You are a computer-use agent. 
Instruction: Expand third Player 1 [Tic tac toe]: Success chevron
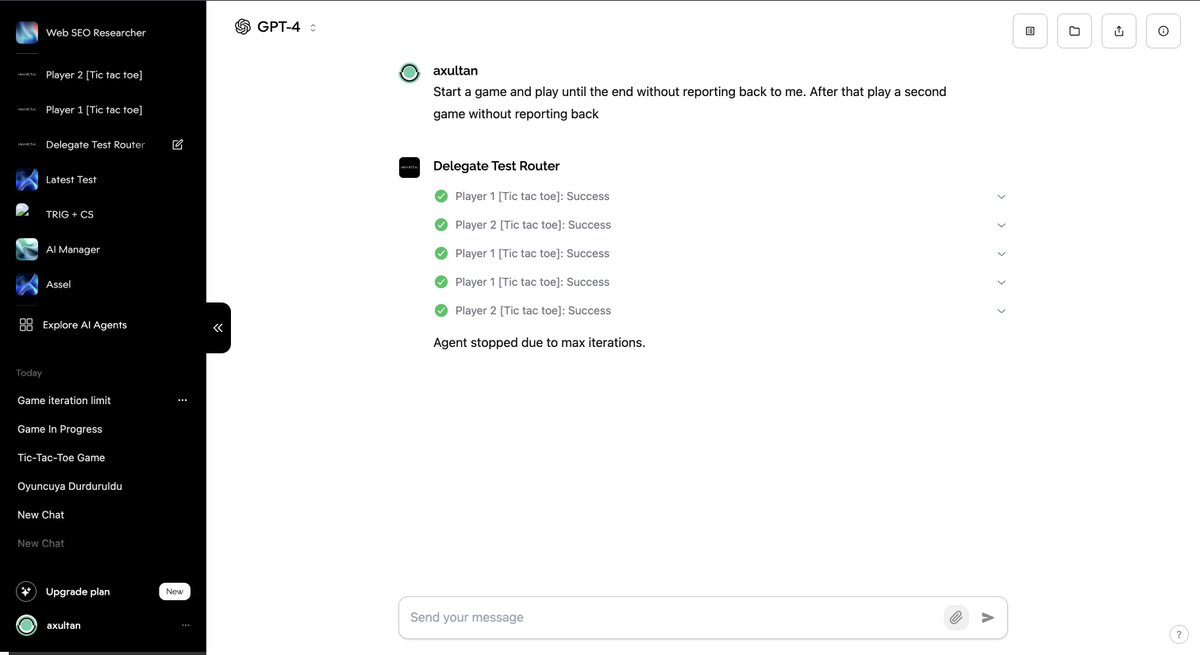(x=1002, y=282)
